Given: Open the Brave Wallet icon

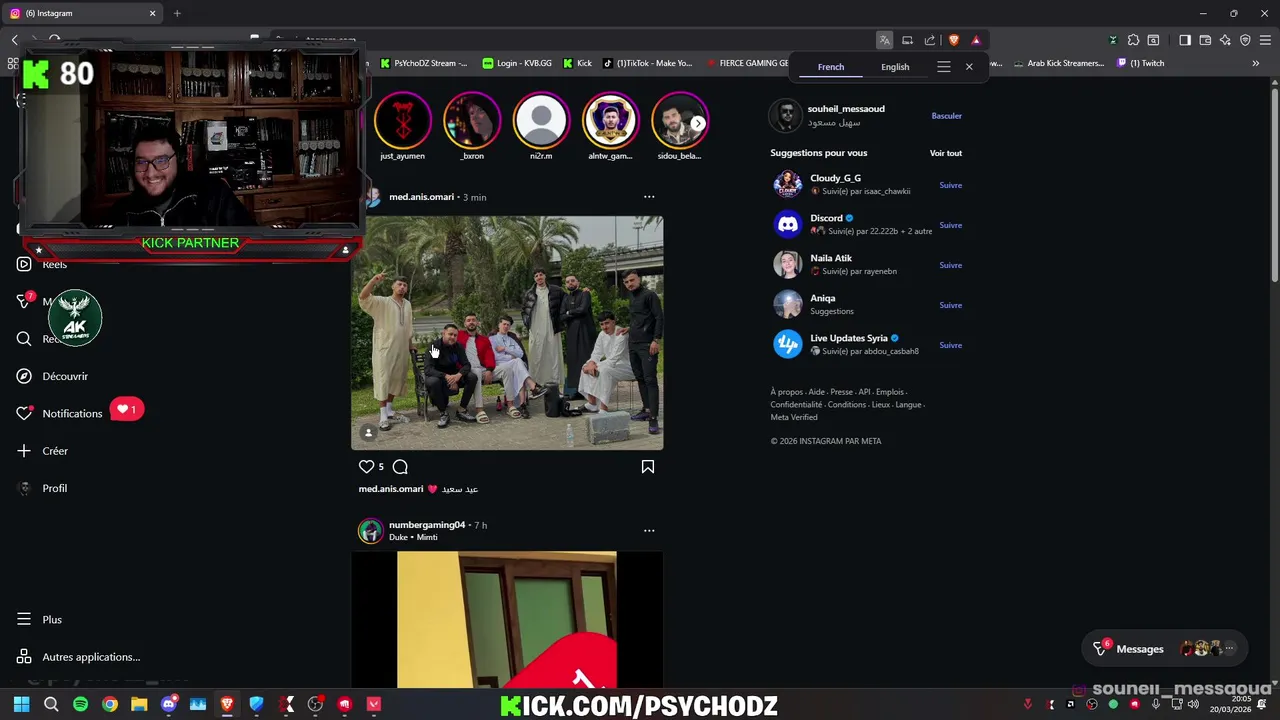Looking at the screenshot, I should point(1205,40).
